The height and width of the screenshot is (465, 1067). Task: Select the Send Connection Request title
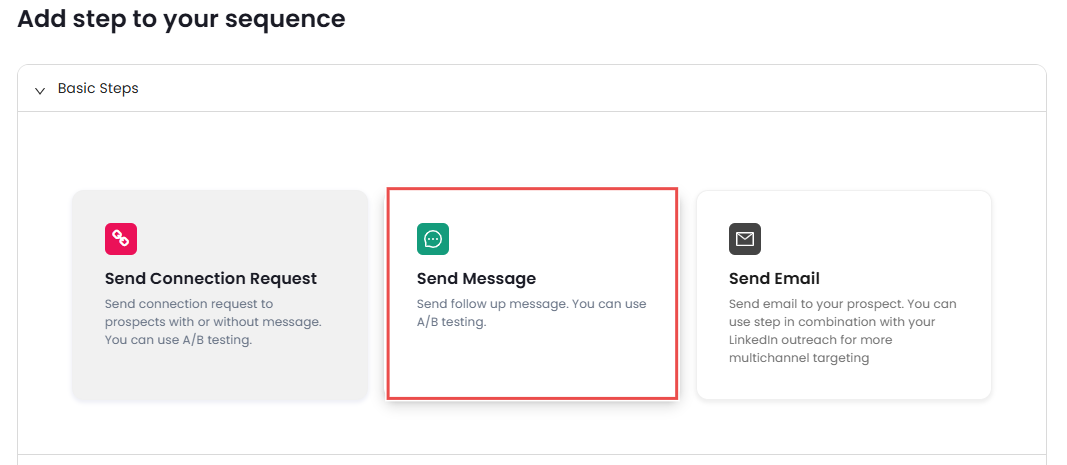click(x=211, y=278)
